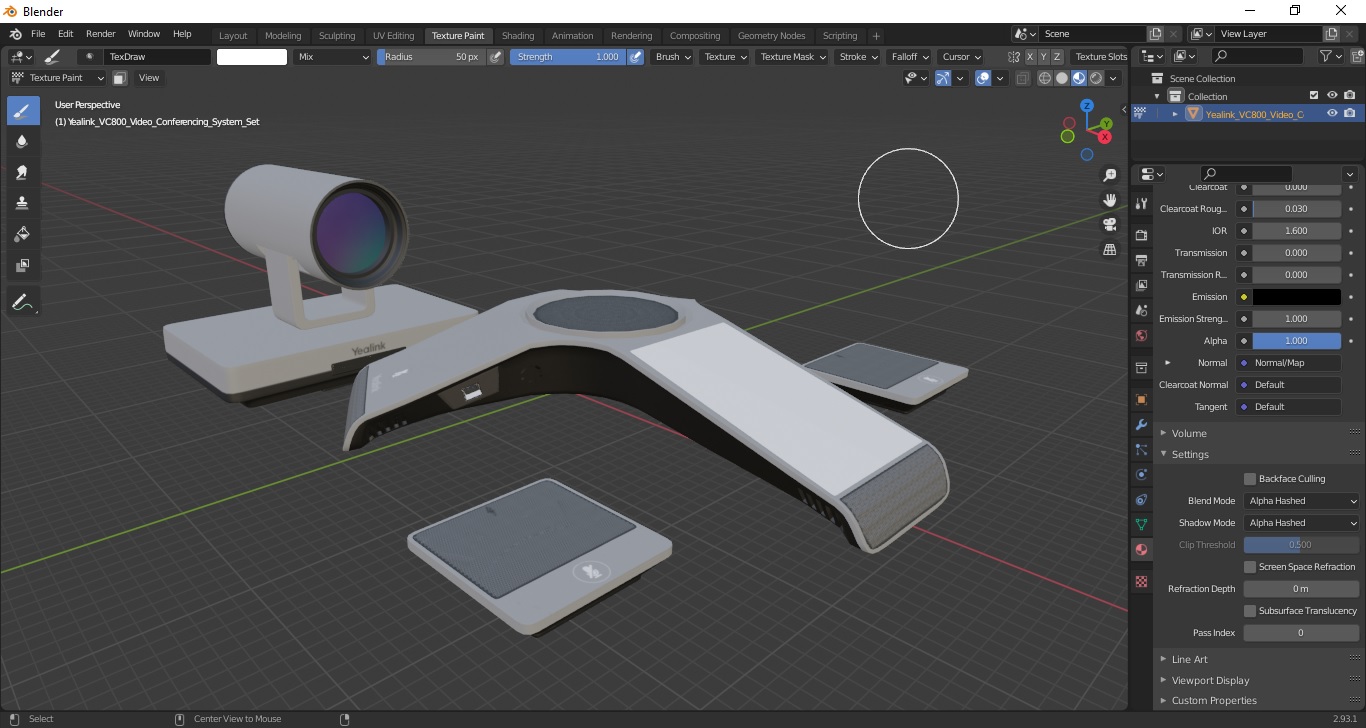Open the Render menu
This screenshot has width=1366, height=728.
coord(100,34)
